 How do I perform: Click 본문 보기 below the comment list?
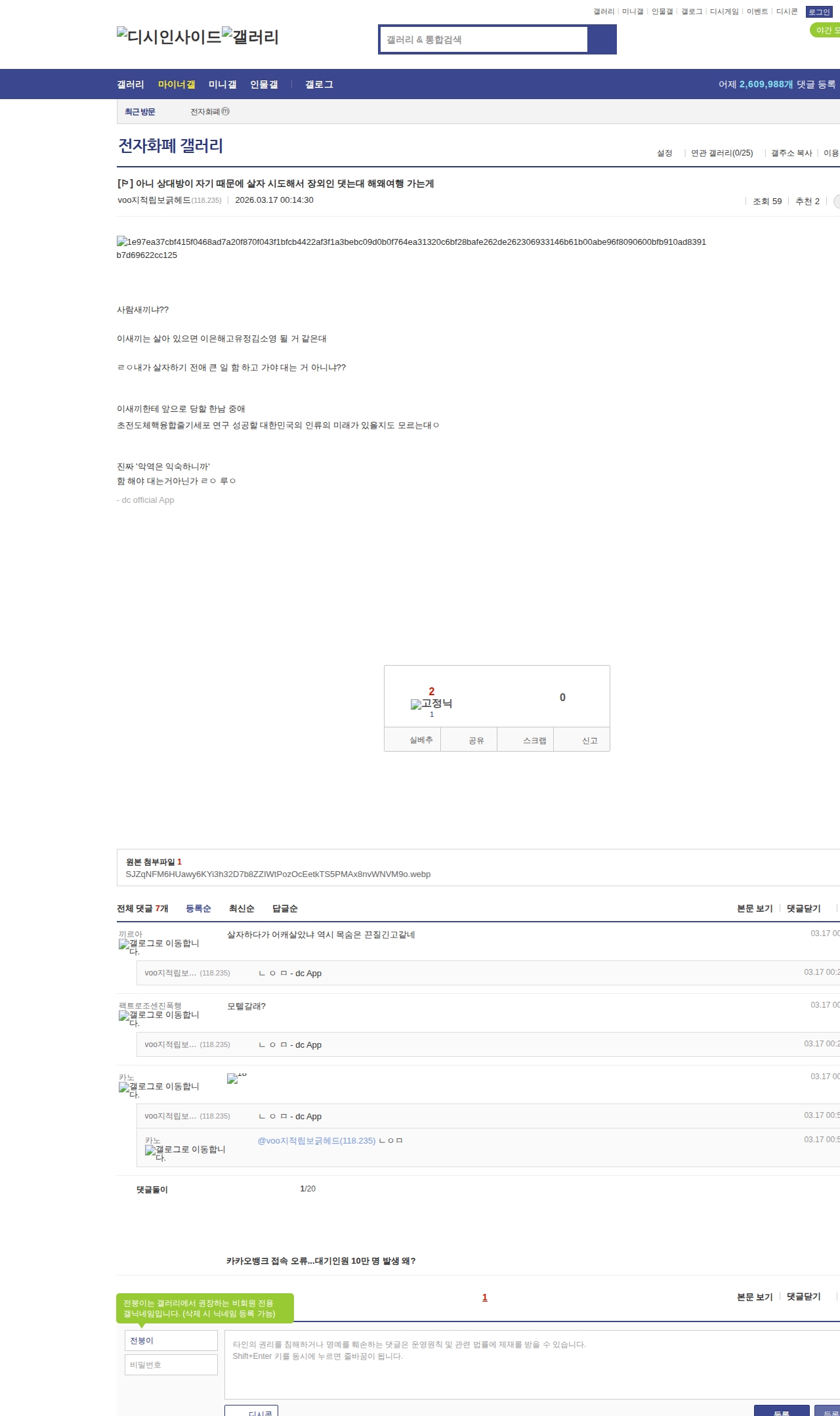coord(755,1297)
